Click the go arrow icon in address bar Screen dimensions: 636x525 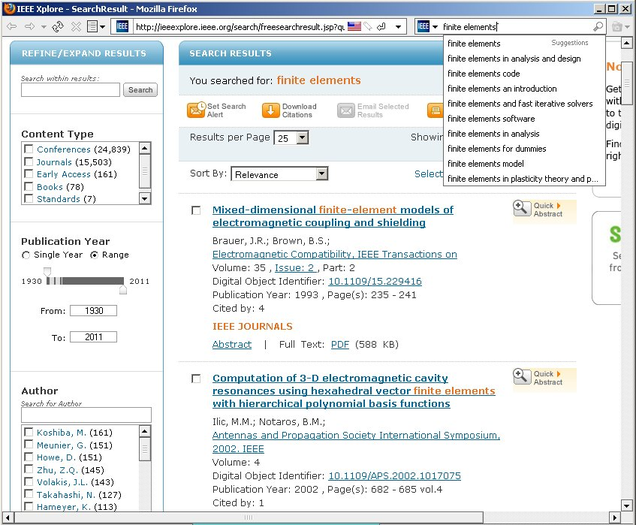pyautogui.click(x=381, y=27)
